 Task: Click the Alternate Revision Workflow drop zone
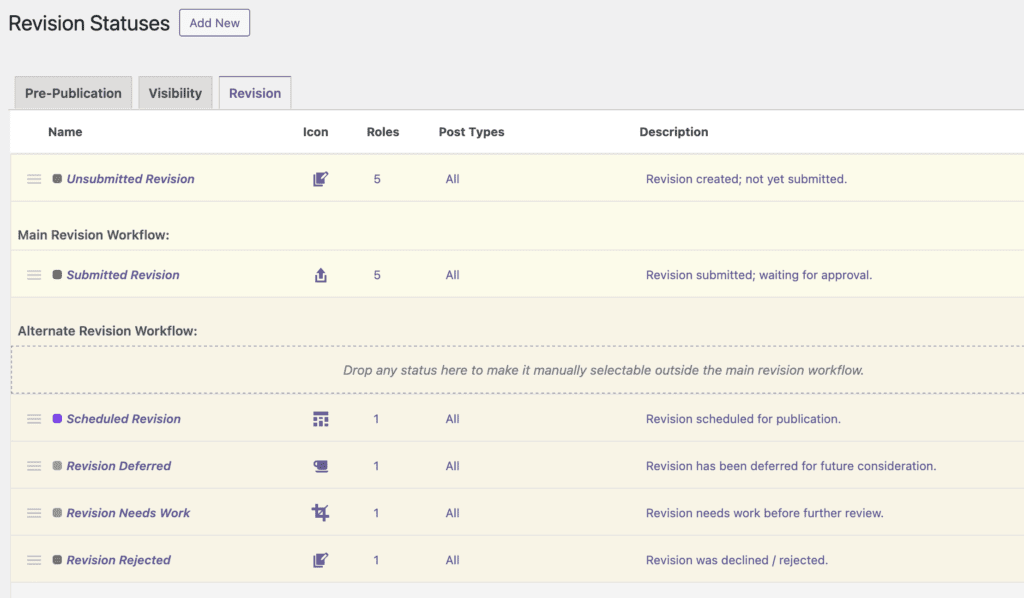click(x=517, y=369)
